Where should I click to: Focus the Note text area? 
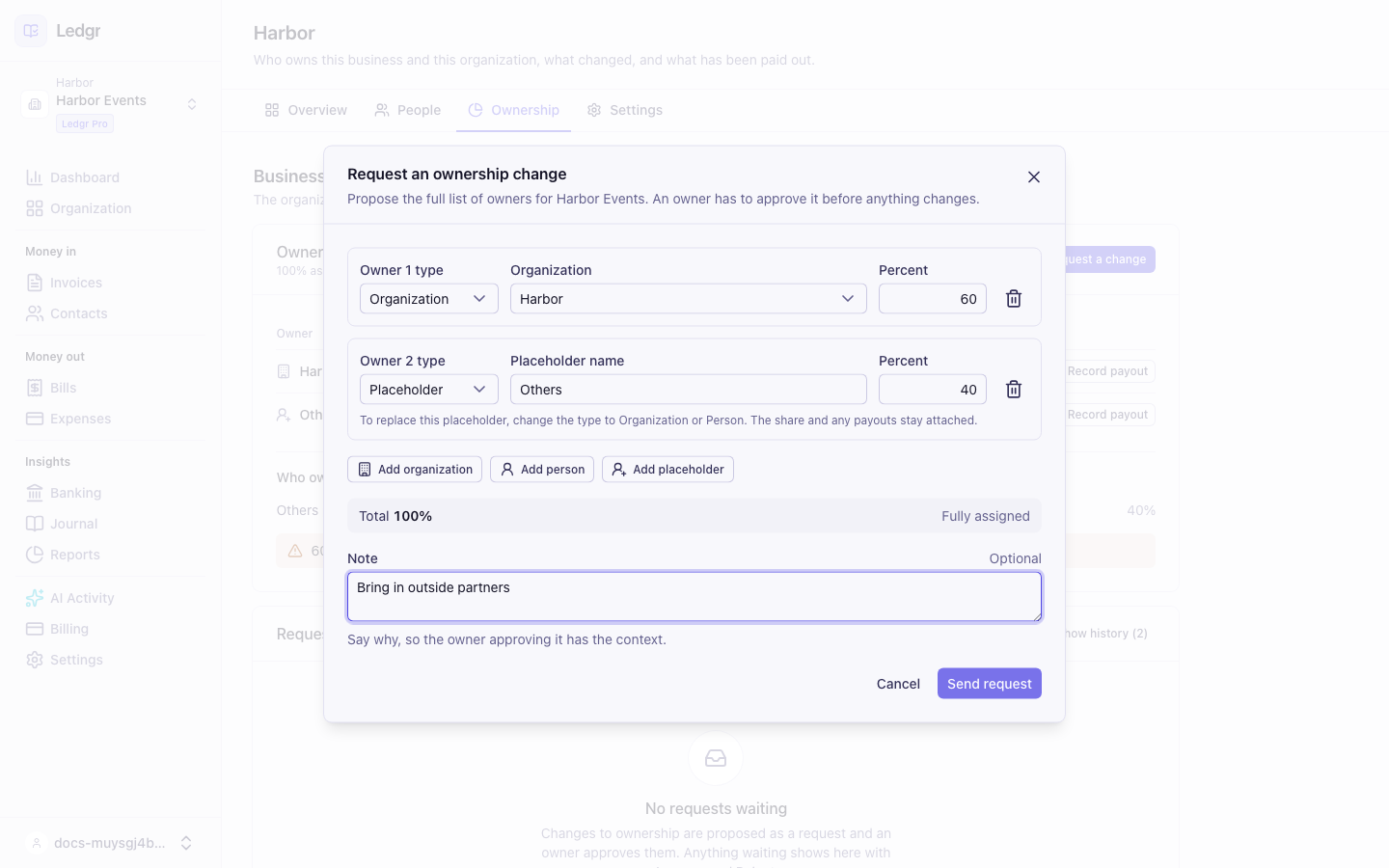pyautogui.click(x=694, y=597)
